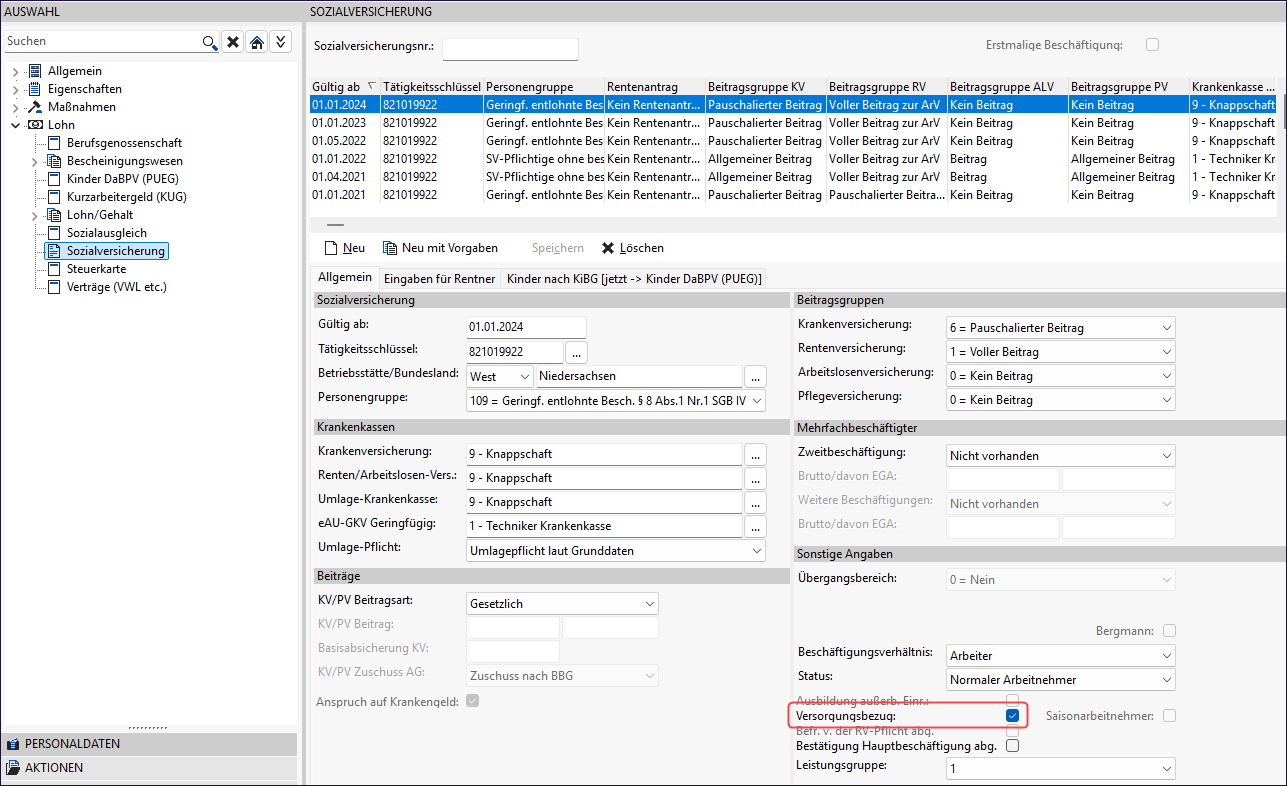Viewport: 1287px width, 786px height.
Task: Click the Steuerkarte page icon
Action: pos(54,269)
